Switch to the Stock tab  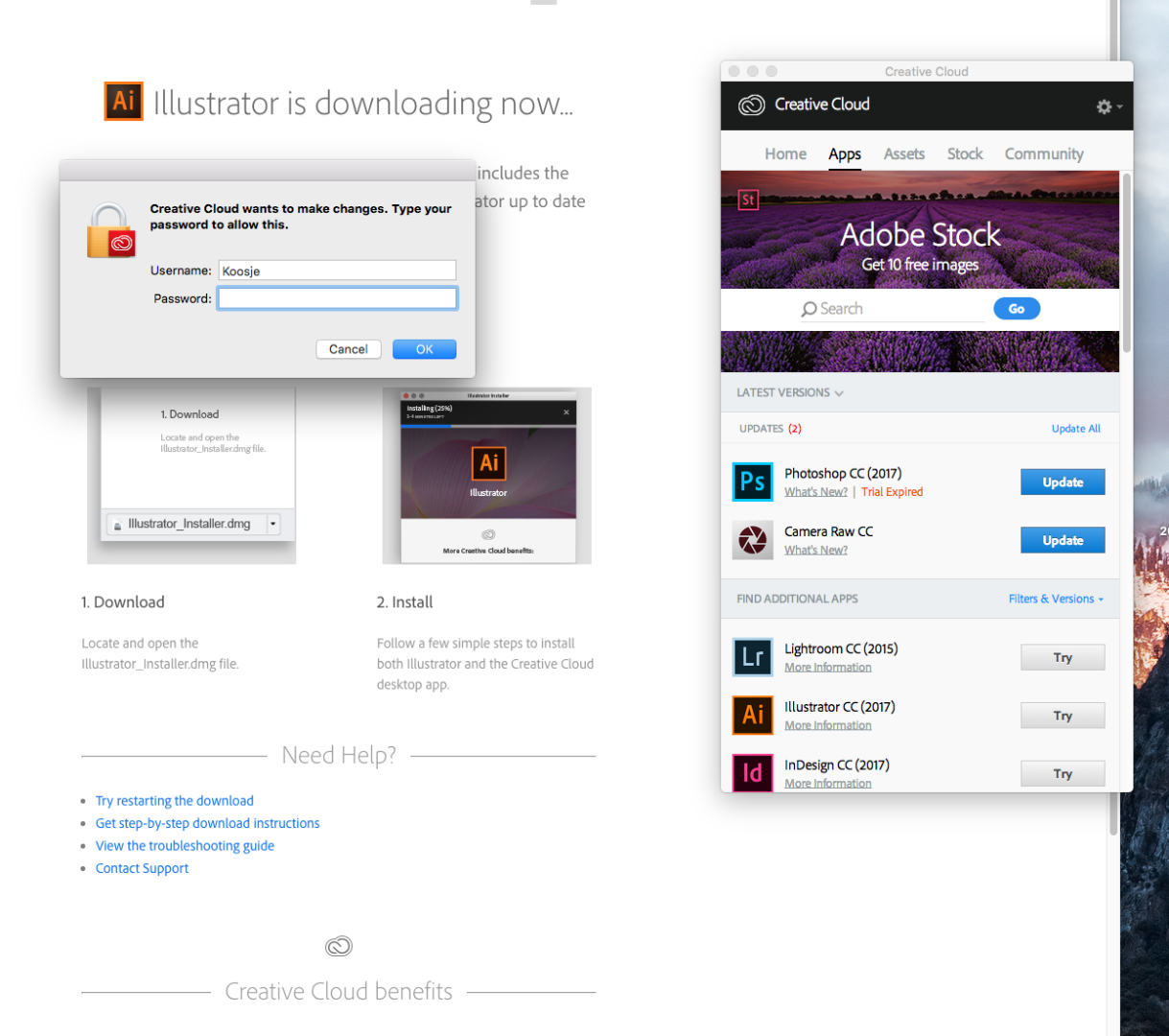click(965, 153)
